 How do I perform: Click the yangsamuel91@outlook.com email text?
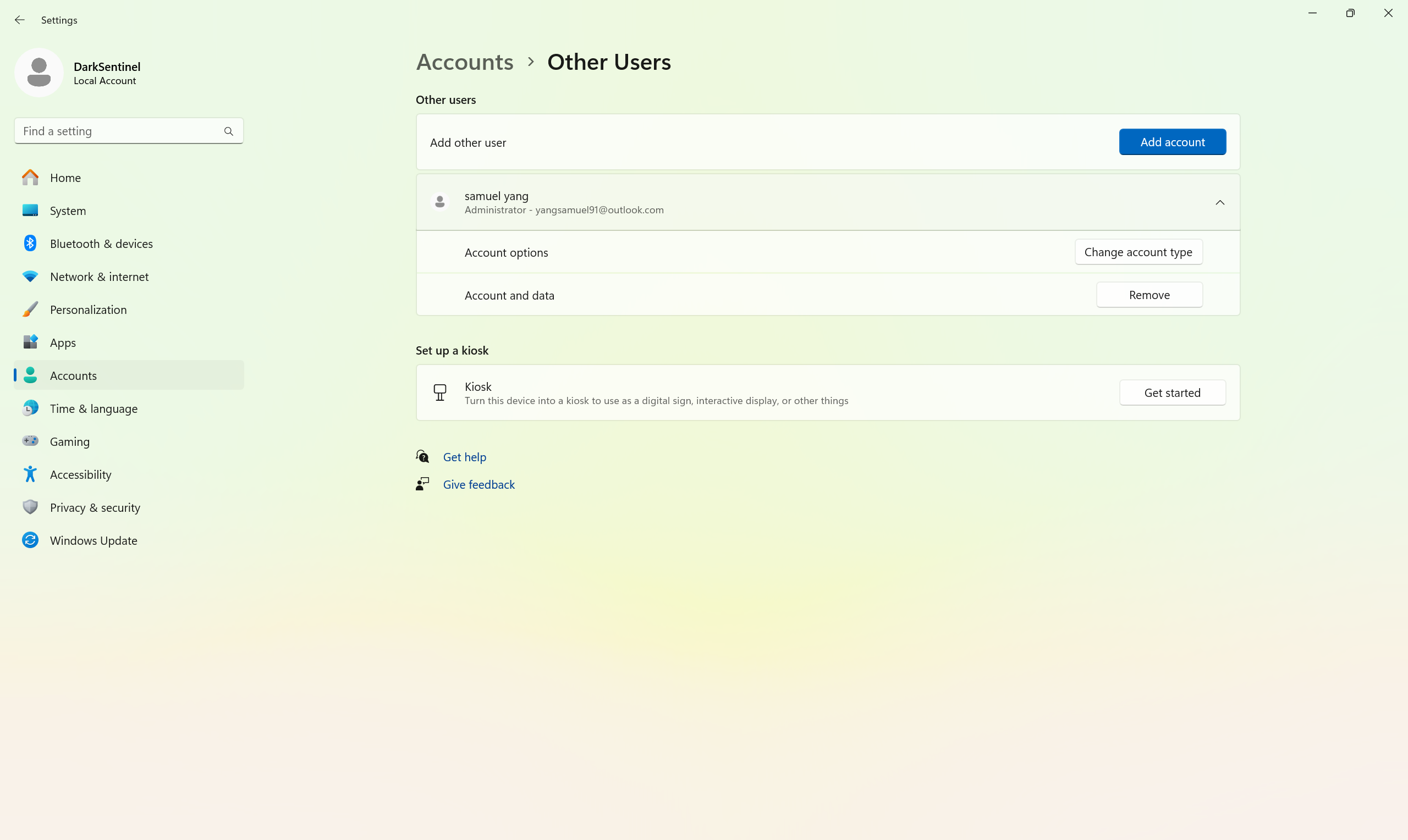pos(599,210)
